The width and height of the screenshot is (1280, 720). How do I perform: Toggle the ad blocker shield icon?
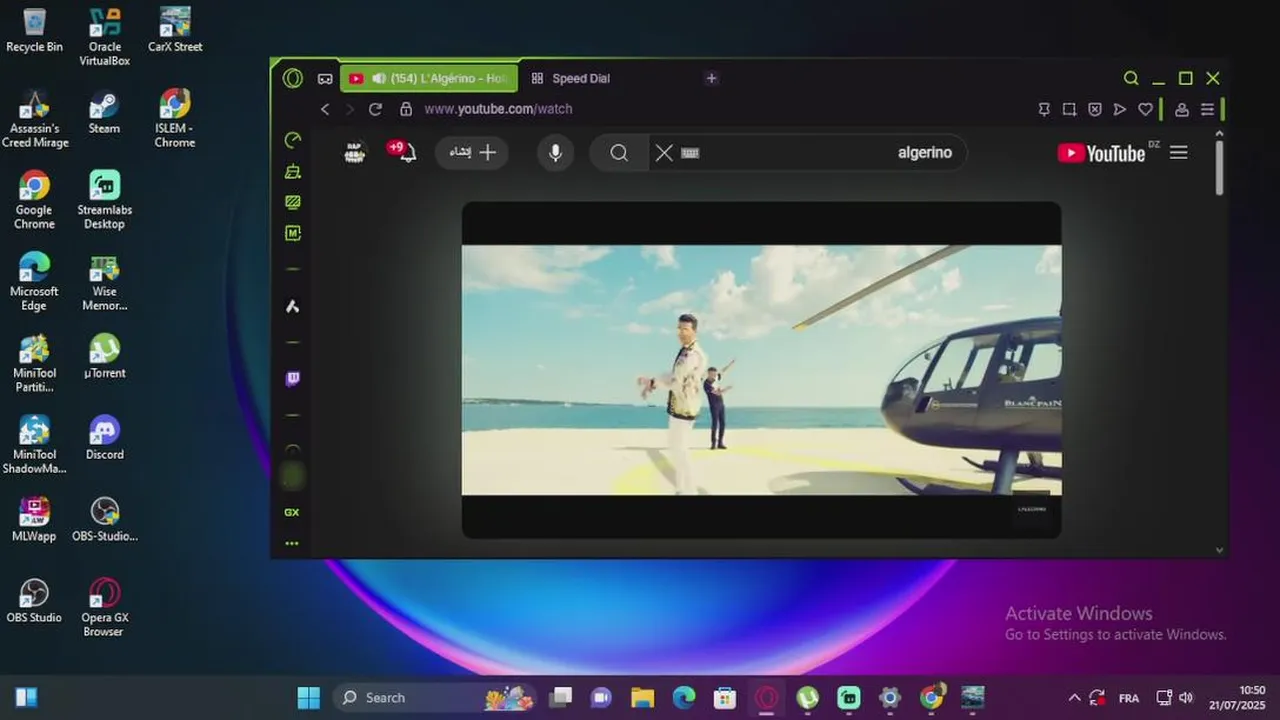pyautogui.click(x=1095, y=109)
